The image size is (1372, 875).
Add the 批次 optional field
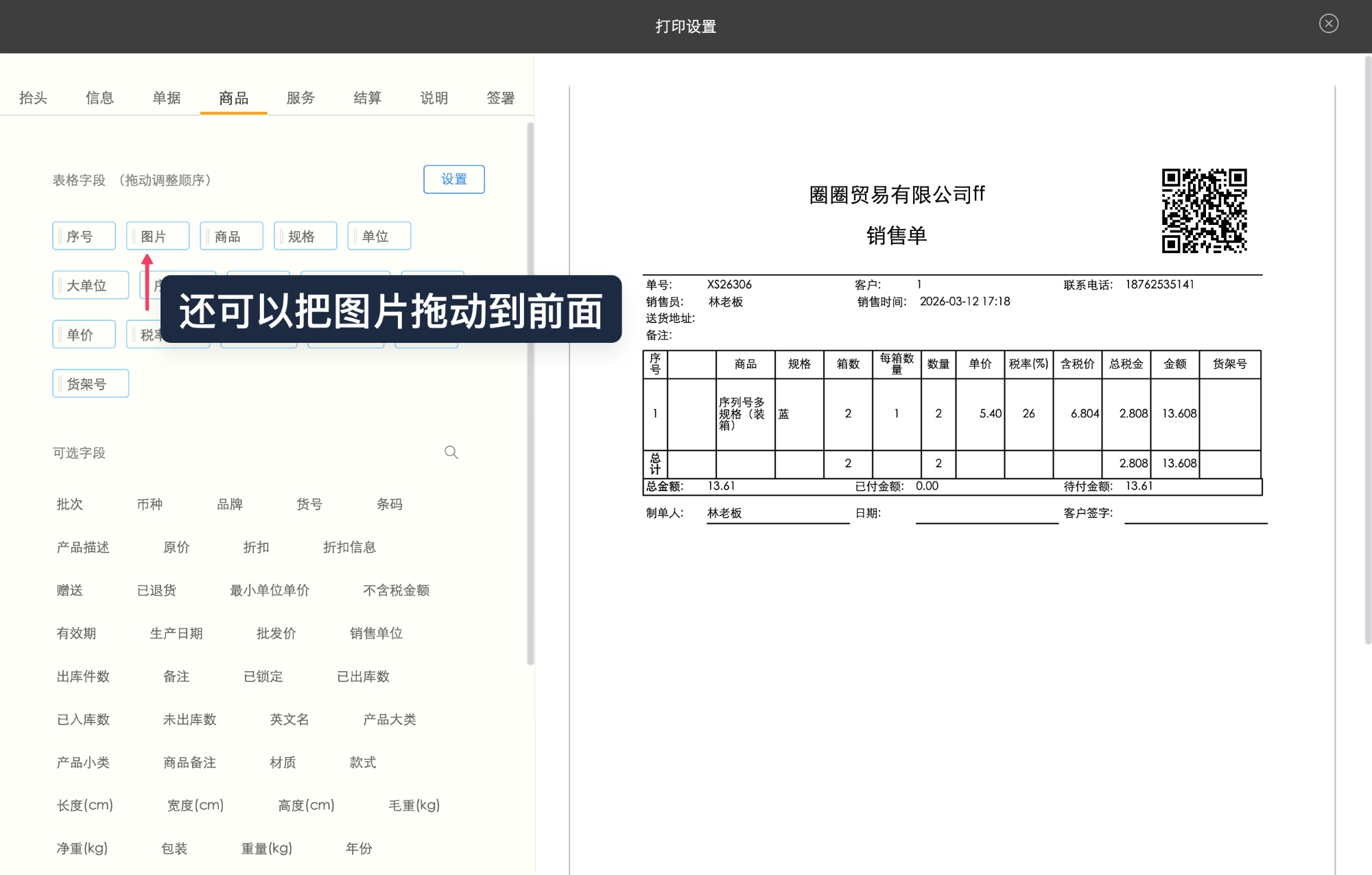69,504
